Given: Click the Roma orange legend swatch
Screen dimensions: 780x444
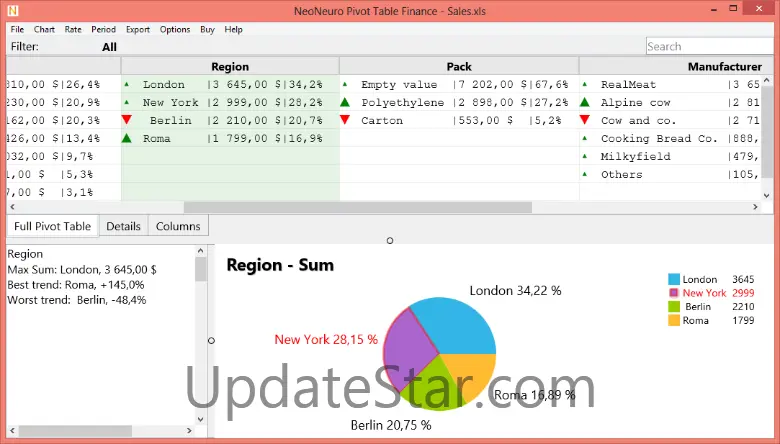Looking at the screenshot, I should pyautogui.click(x=674, y=320).
